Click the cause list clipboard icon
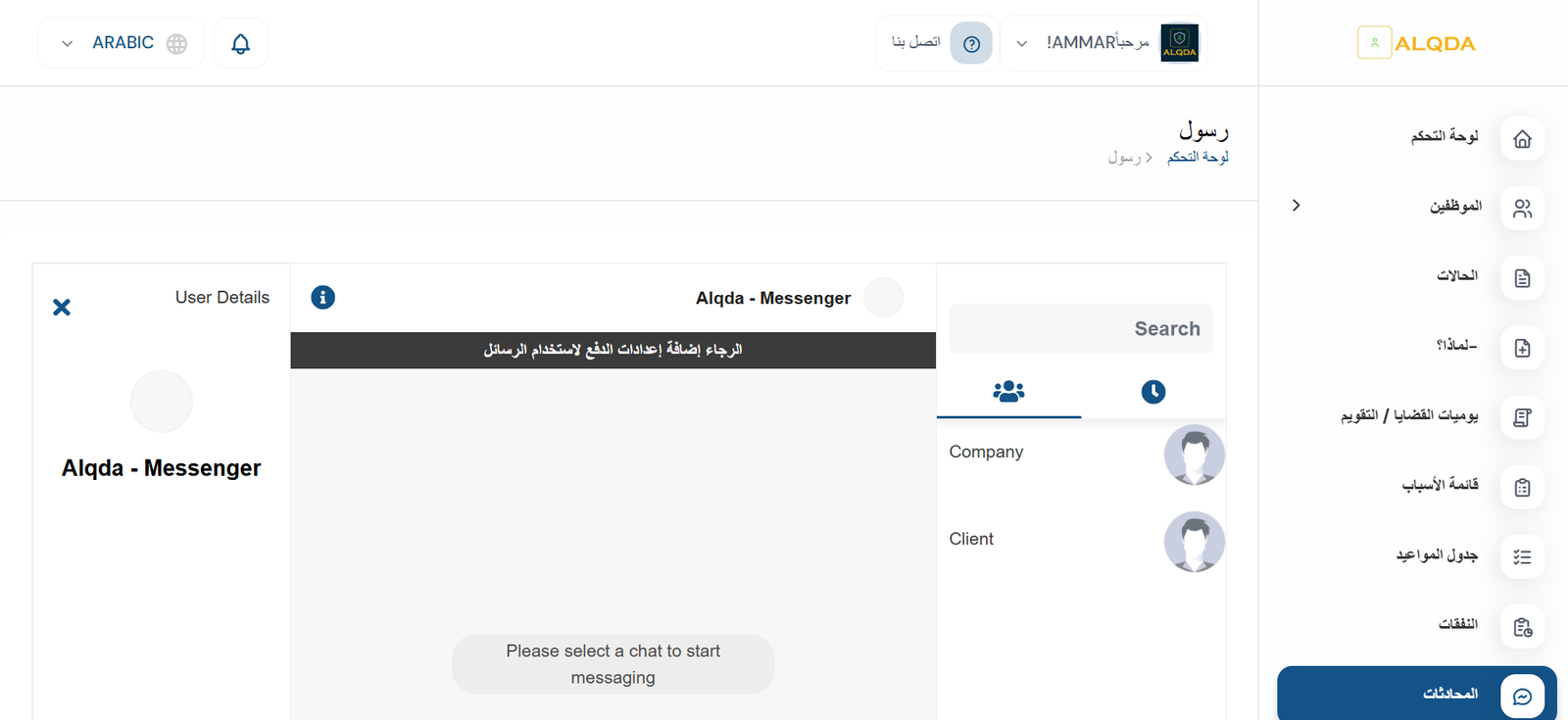Screen dimensions: 1568x720 pyautogui.click(x=1522, y=487)
